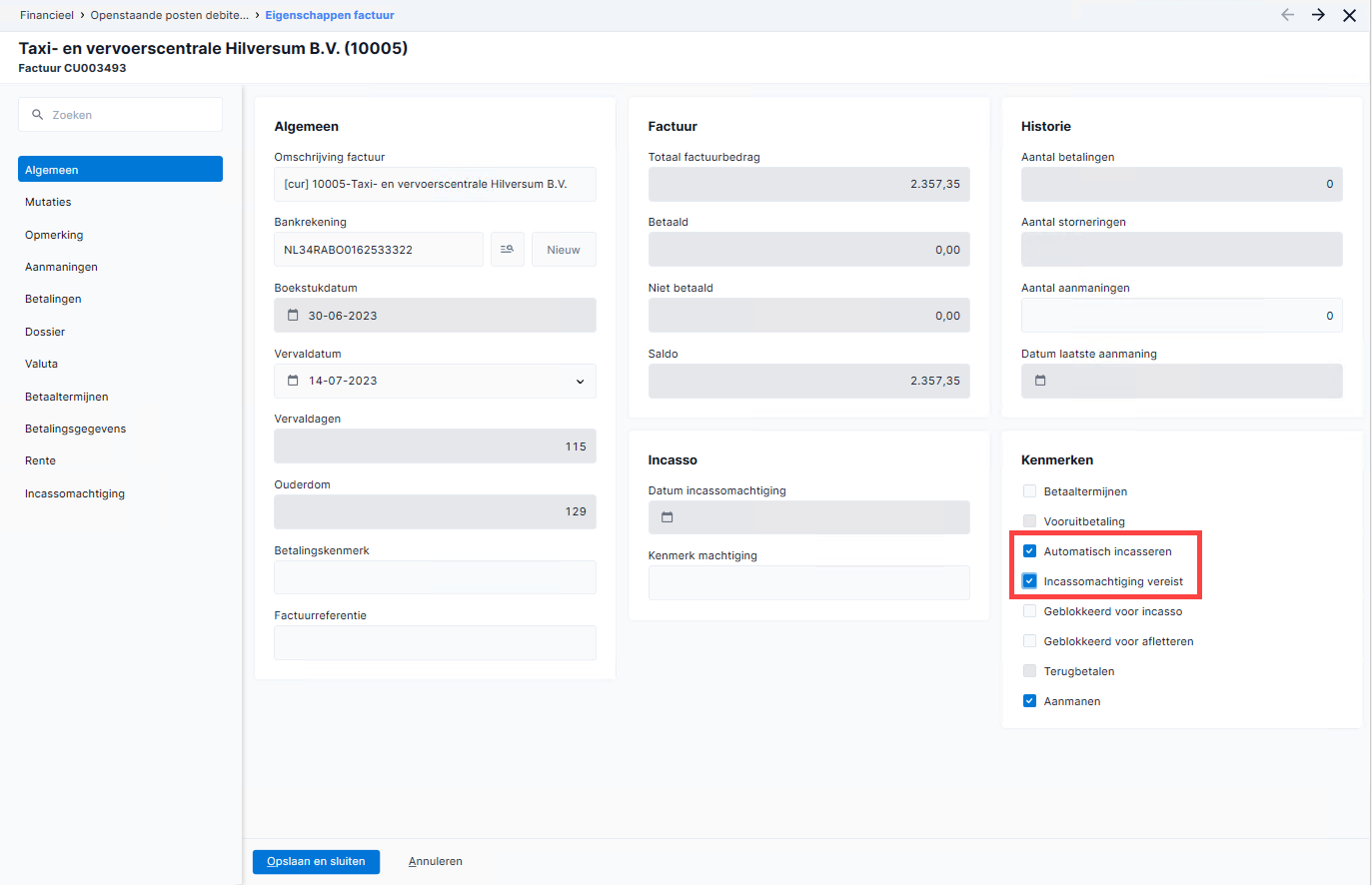Open Openstaande posten debiteuren breadcrumb
Screen dimensions: 1372x885
(170, 15)
